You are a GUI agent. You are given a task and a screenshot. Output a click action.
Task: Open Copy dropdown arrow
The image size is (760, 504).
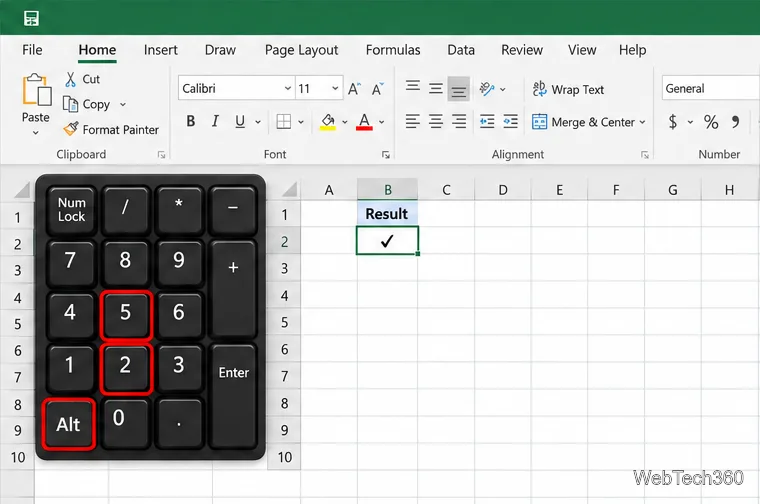pyautogui.click(x=123, y=104)
